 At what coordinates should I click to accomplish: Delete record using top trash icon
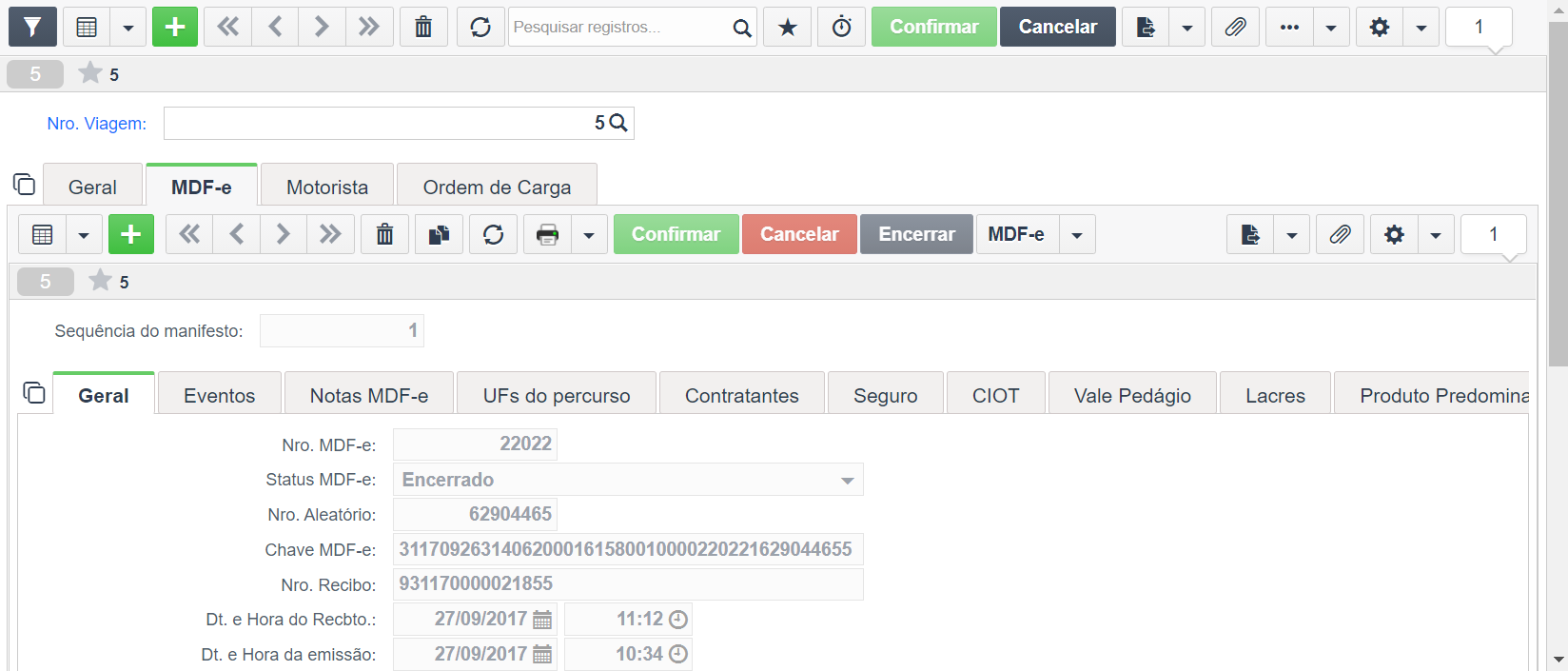pos(423,27)
